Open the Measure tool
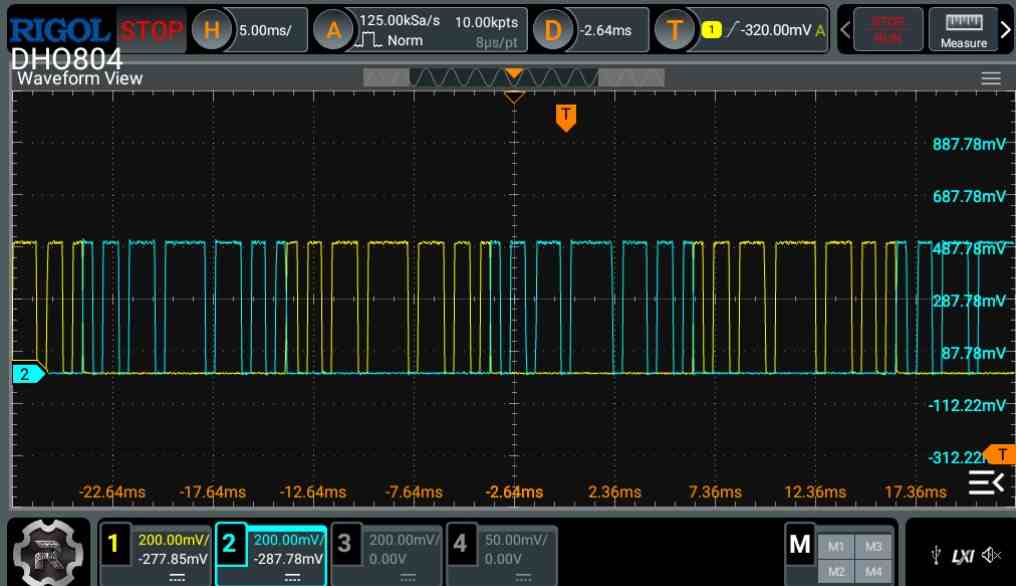The height and width of the screenshot is (586, 1016). 964,30
